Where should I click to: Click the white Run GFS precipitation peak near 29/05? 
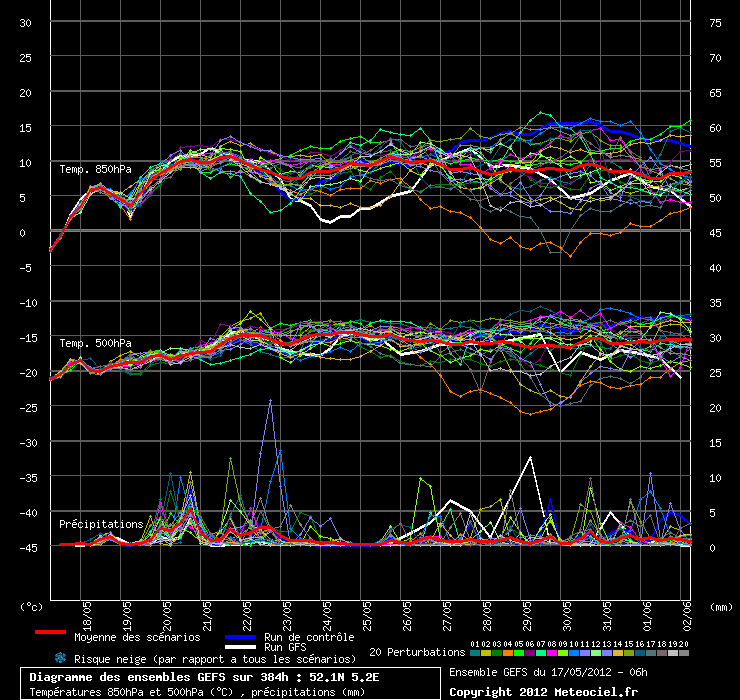point(530,458)
